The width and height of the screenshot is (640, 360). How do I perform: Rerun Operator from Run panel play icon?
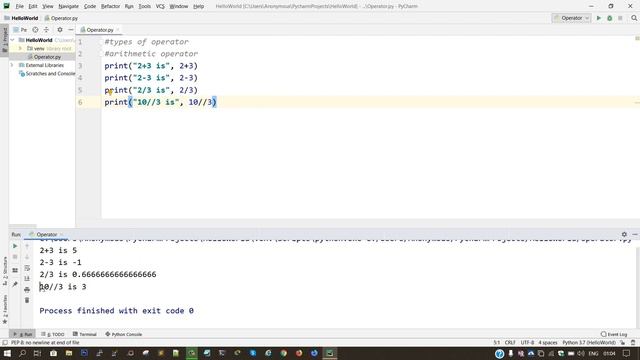pos(15,246)
